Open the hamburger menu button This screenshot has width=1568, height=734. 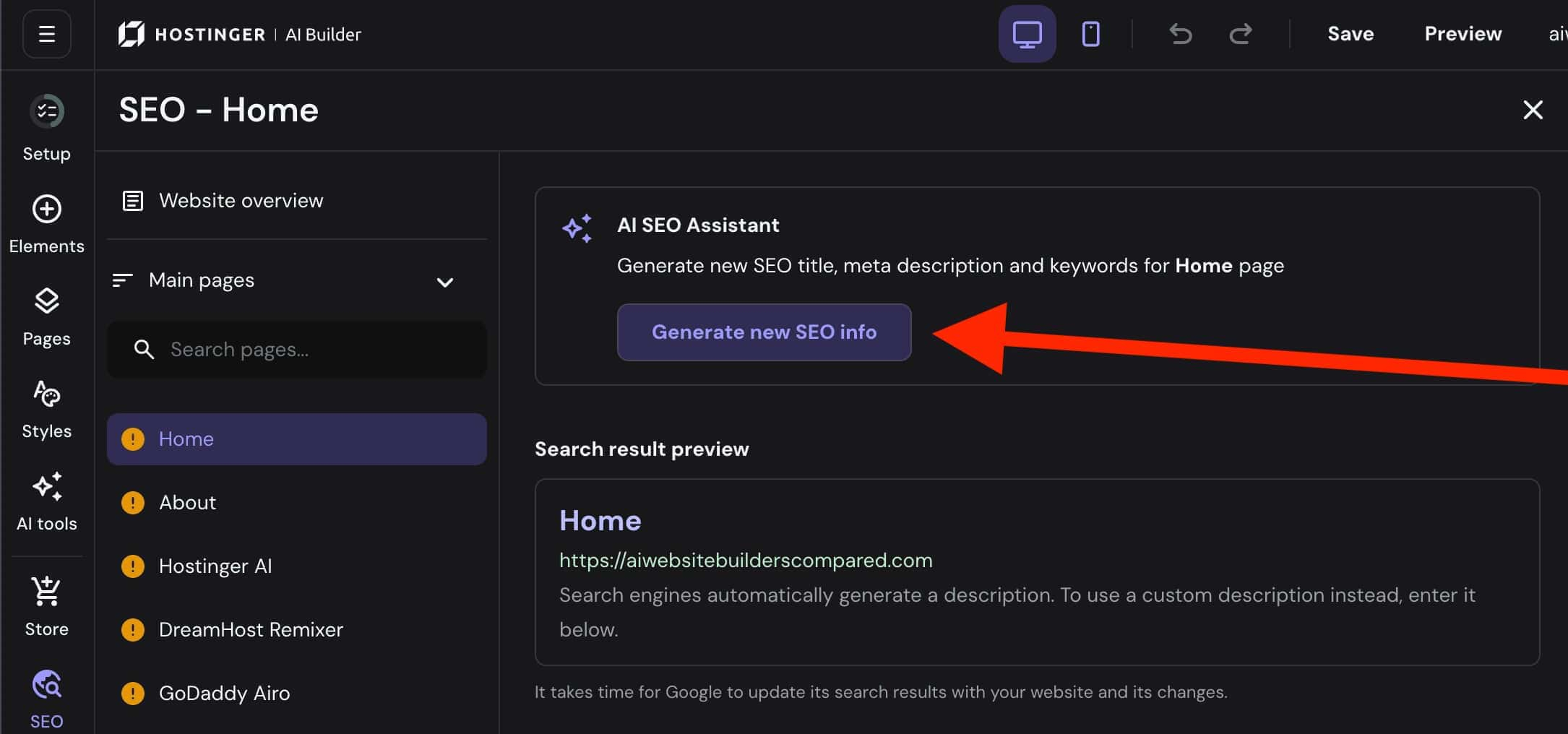[47, 34]
